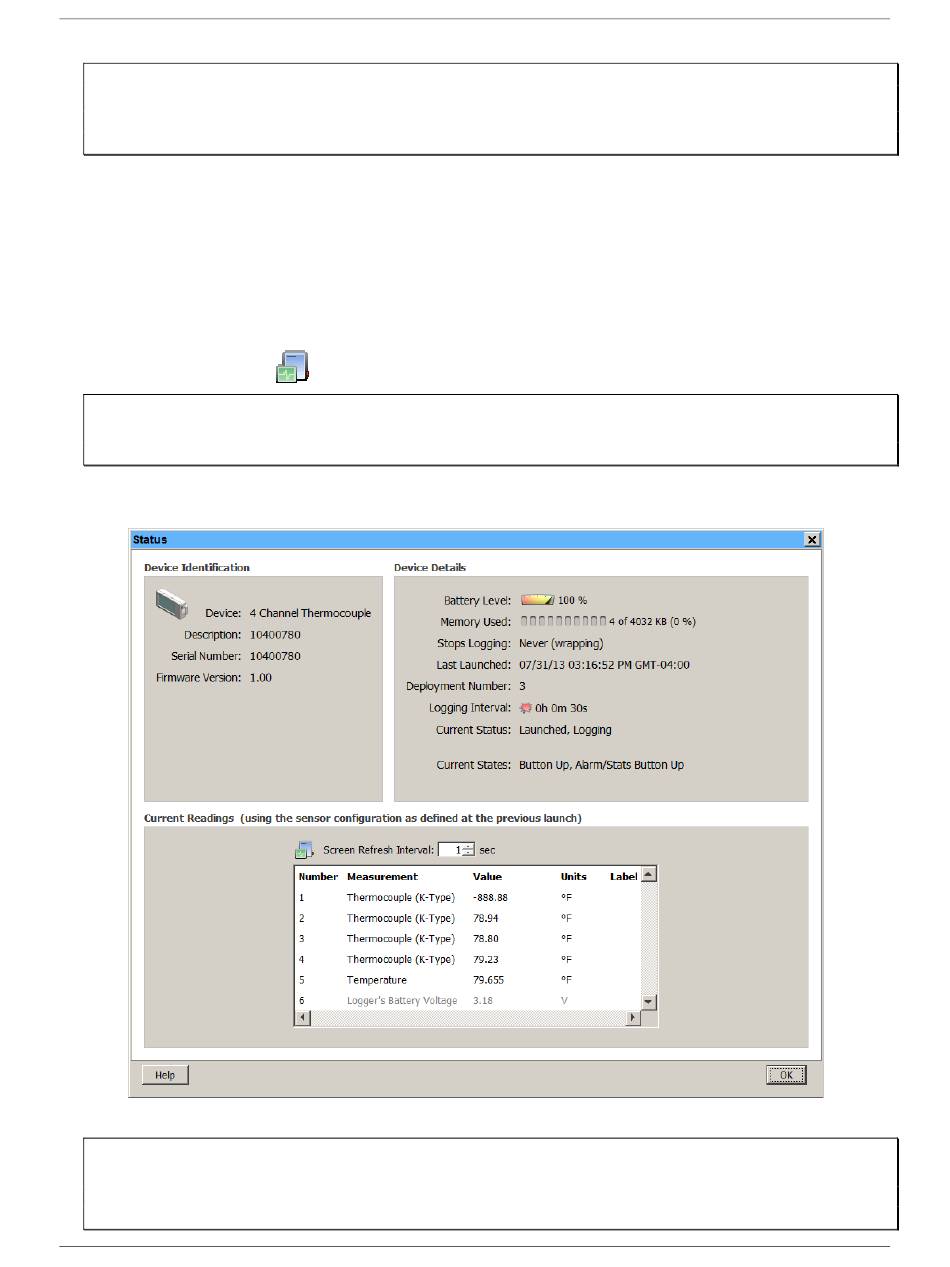
Task: Click the Firmware Version value 1.00
Action: pyautogui.click(x=260, y=678)
